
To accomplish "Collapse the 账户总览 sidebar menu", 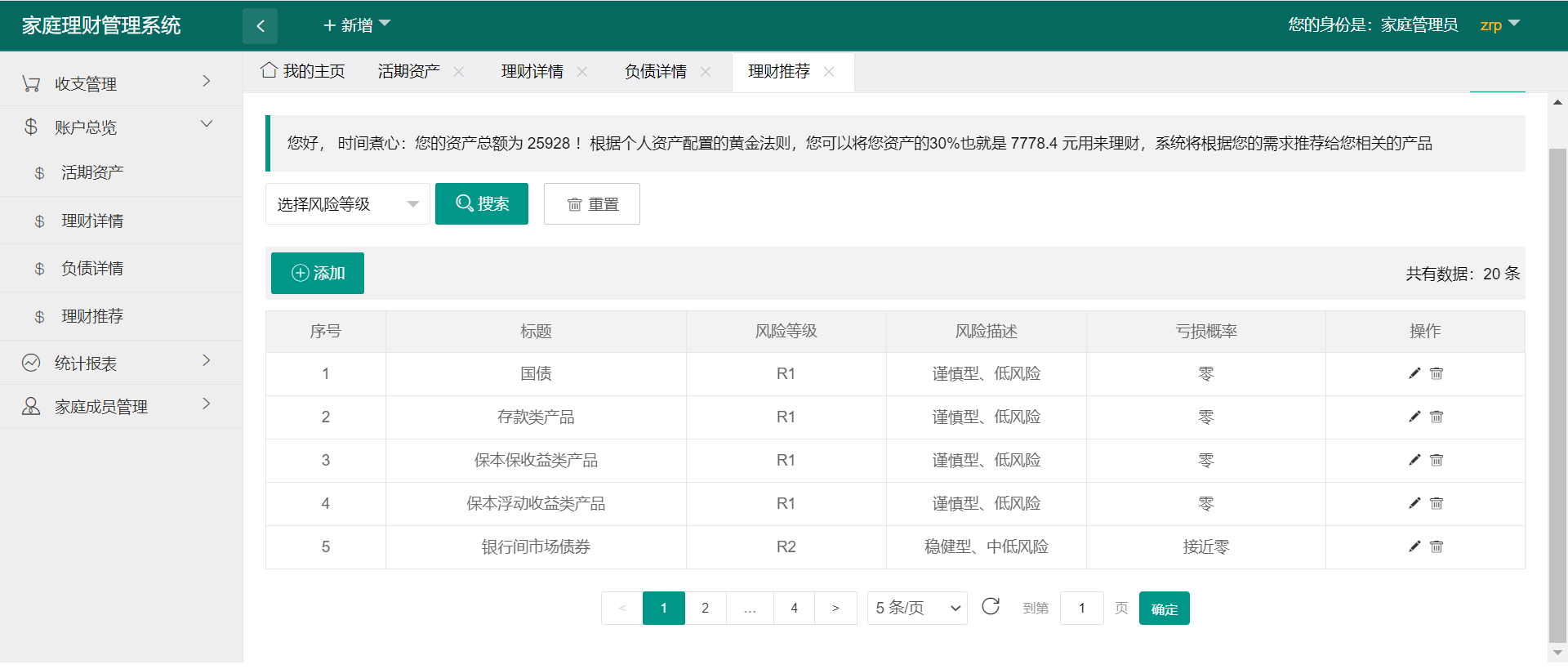I will (x=121, y=127).
